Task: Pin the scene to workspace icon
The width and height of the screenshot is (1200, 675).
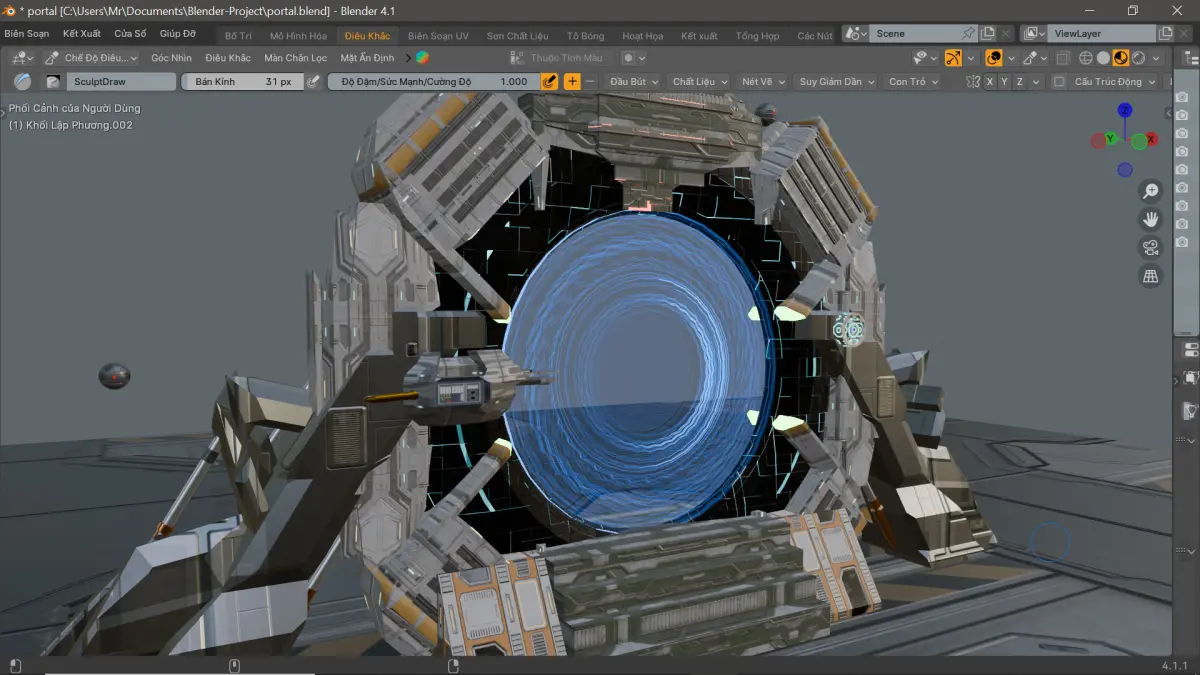Action: (x=968, y=34)
